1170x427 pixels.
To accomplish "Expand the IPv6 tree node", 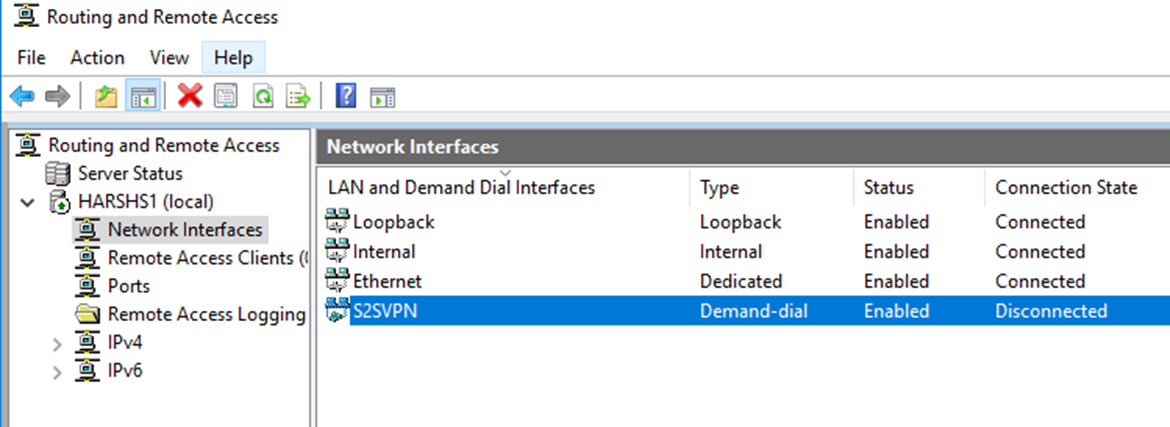I will pos(57,373).
